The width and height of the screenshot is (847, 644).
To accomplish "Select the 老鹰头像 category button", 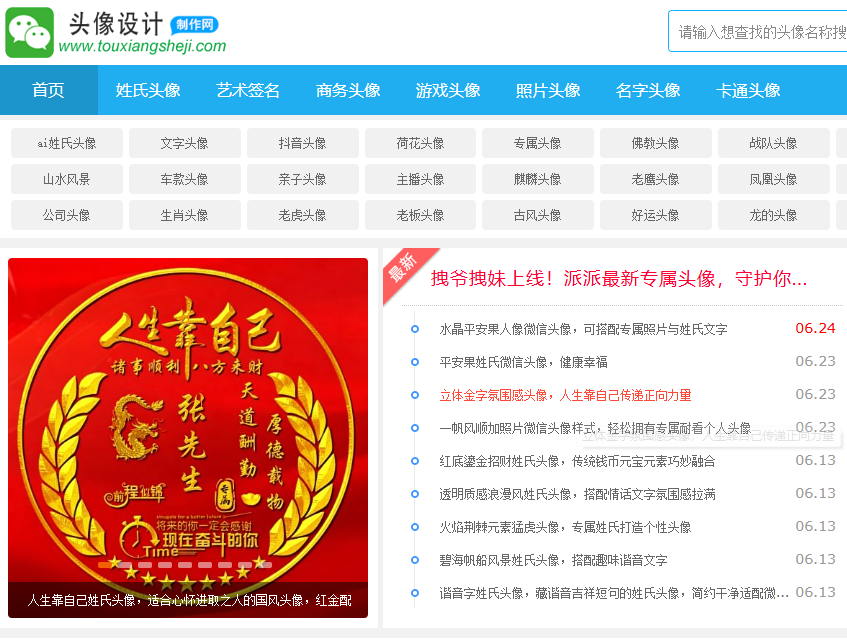I will pyautogui.click(x=656, y=179).
